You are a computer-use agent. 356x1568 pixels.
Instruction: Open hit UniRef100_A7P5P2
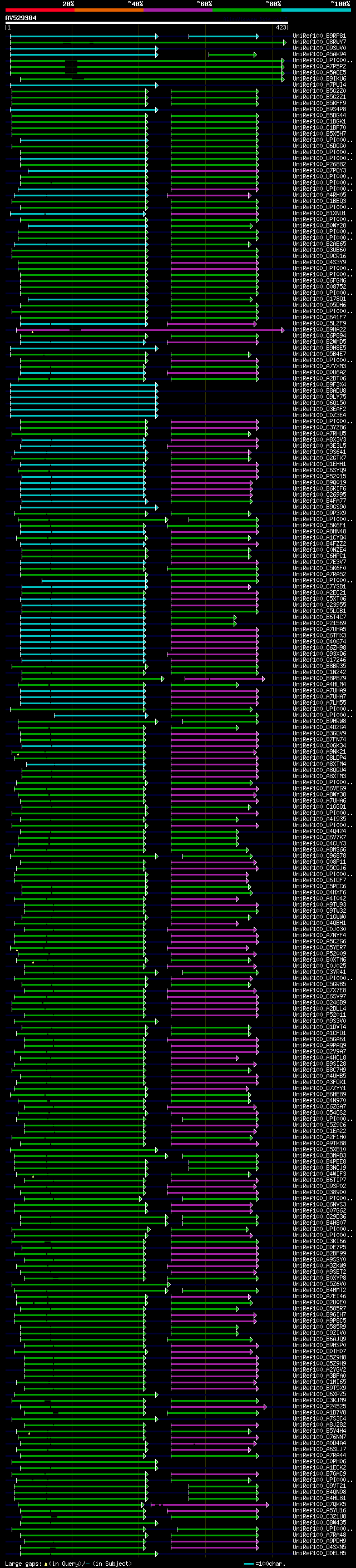click(319, 67)
